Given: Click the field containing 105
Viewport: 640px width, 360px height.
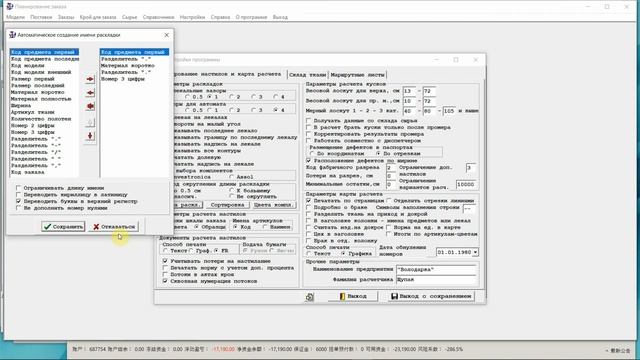Looking at the screenshot, I should point(449,111).
